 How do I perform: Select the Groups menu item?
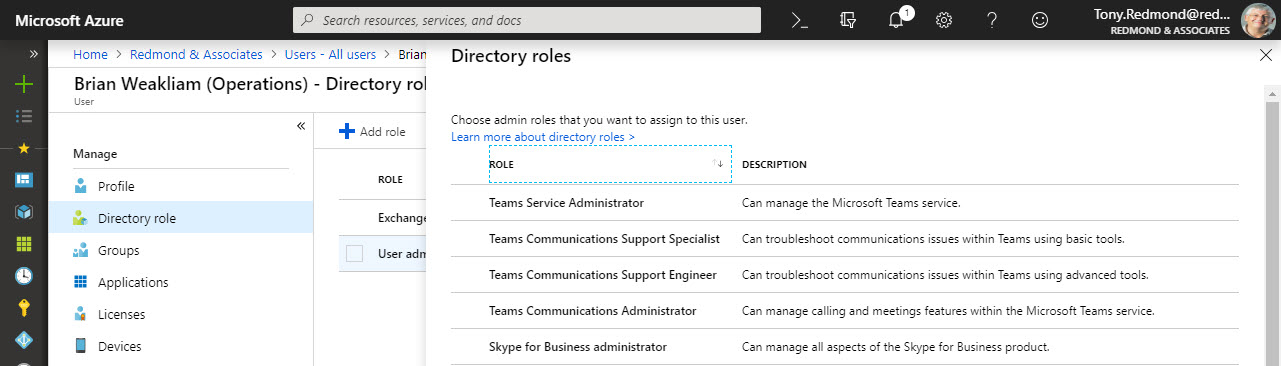[x=118, y=250]
